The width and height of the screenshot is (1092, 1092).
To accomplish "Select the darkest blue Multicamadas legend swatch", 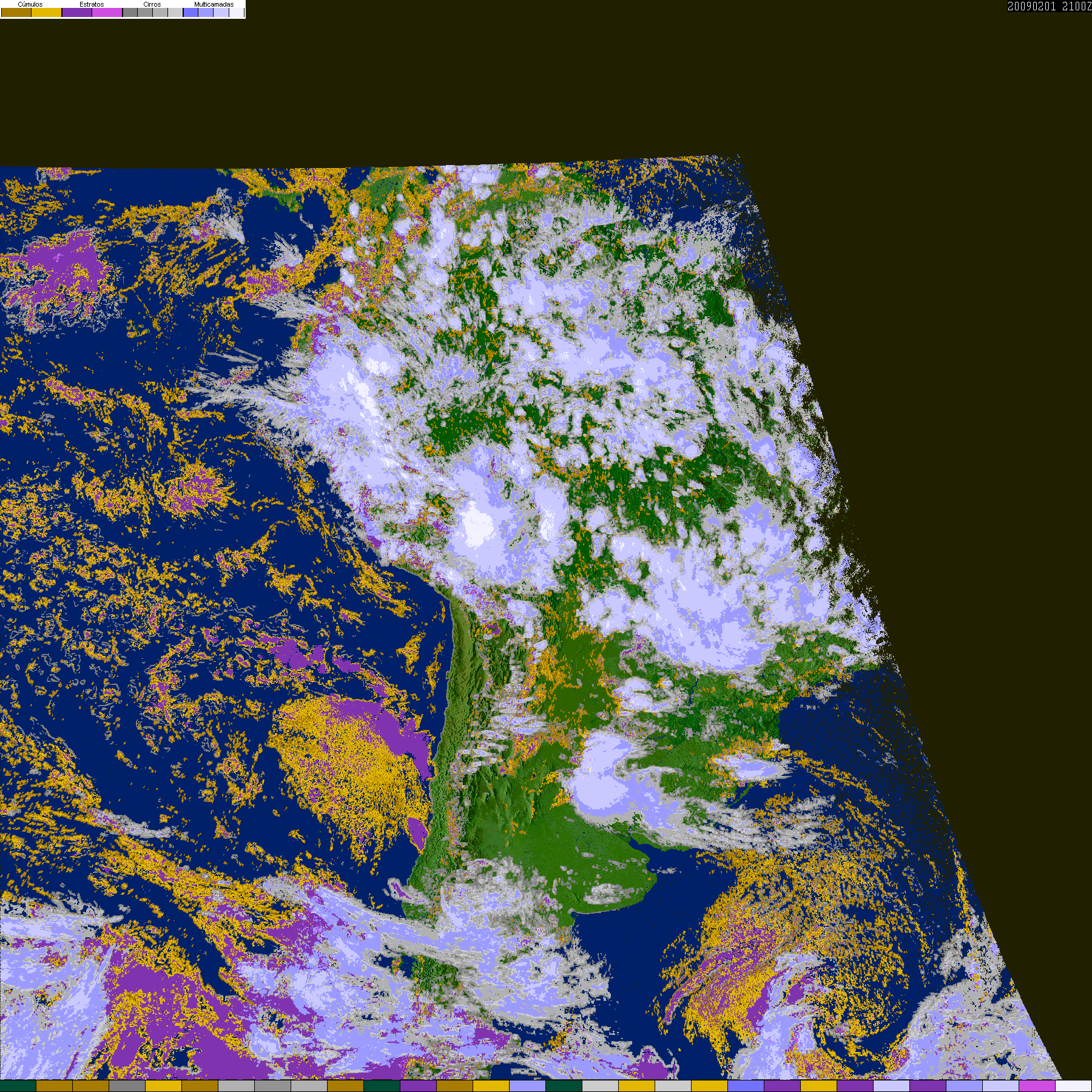I will pos(190,12).
